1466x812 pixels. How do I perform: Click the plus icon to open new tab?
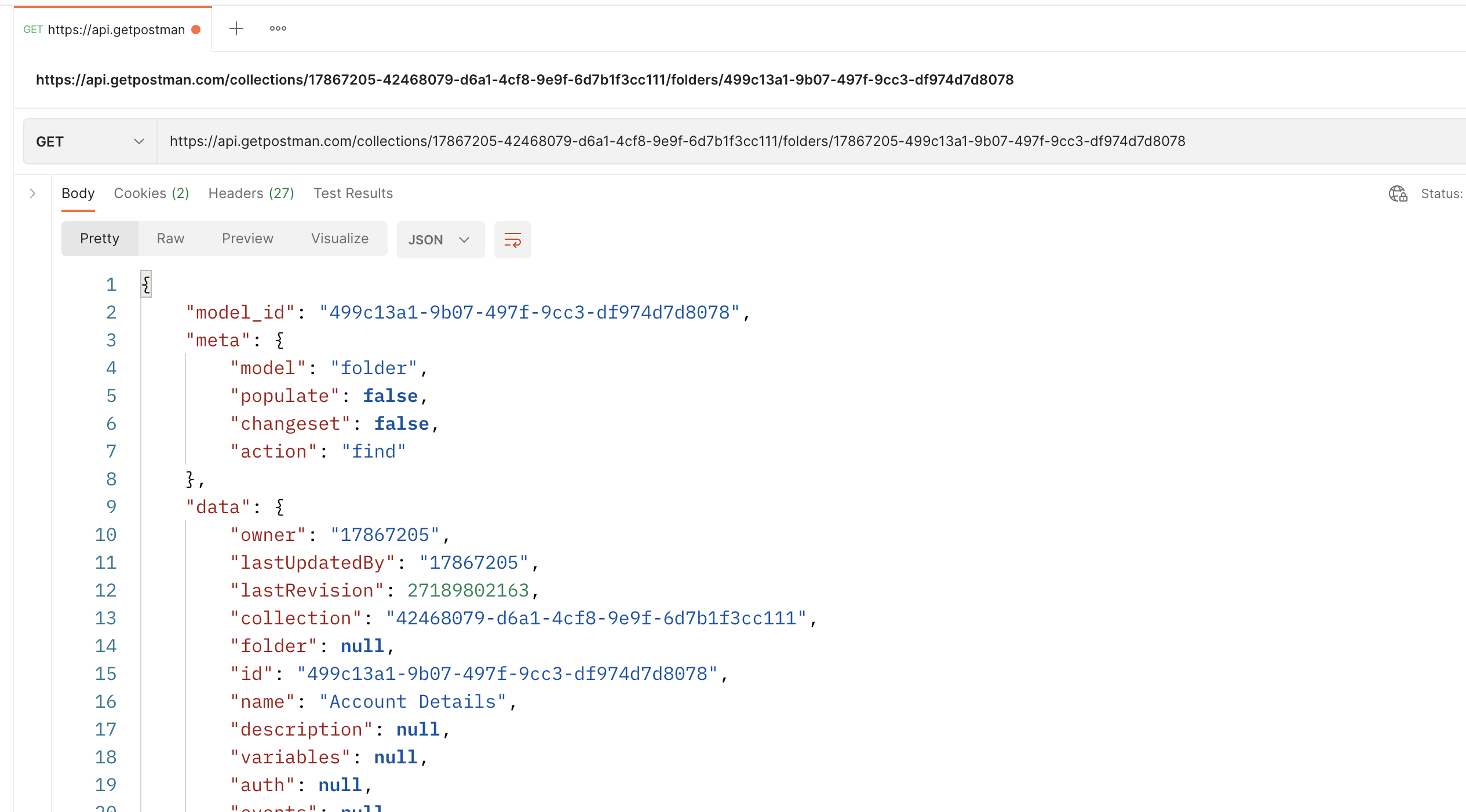coord(236,28)
